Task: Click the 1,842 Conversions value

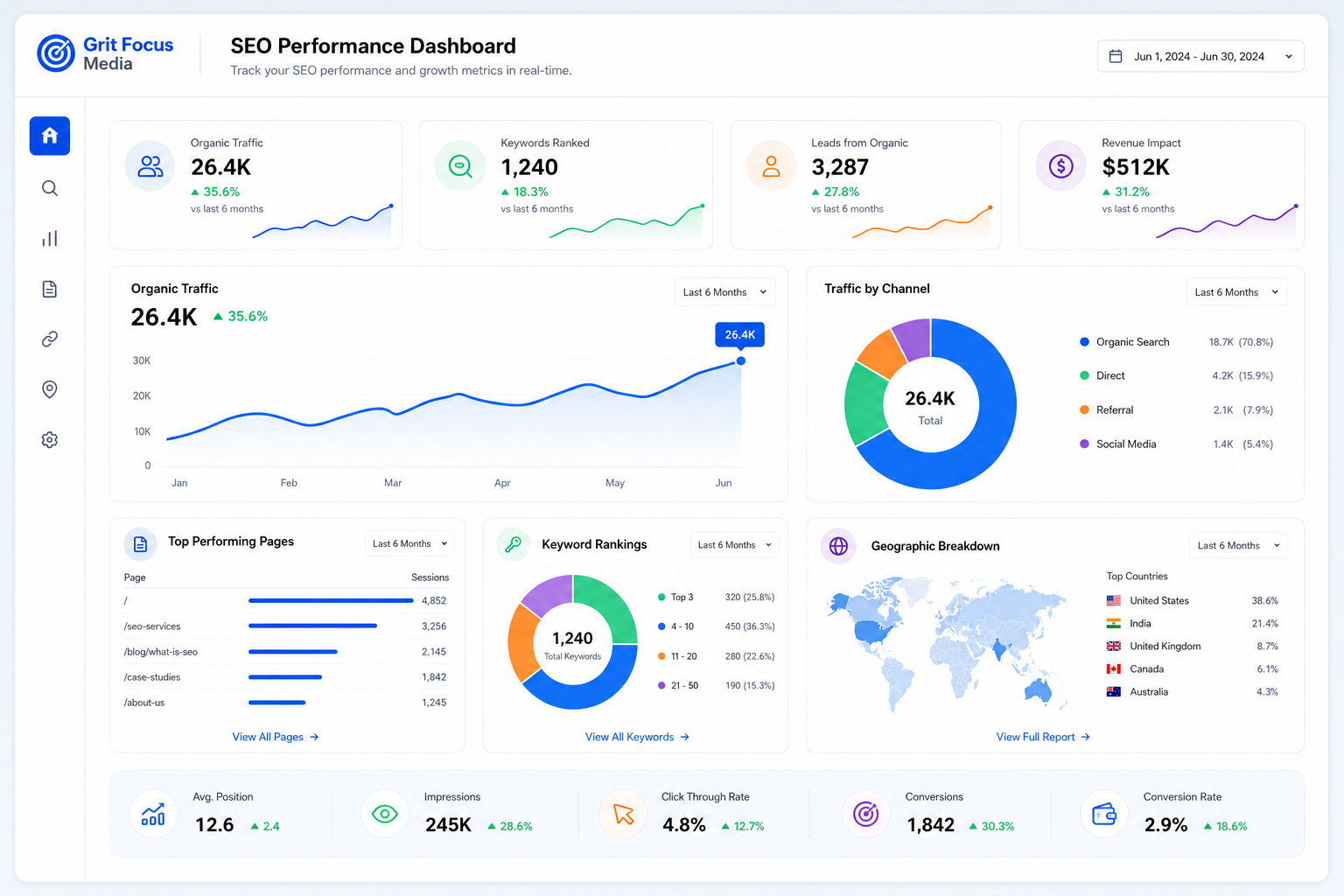Action: tap(931, 825)
